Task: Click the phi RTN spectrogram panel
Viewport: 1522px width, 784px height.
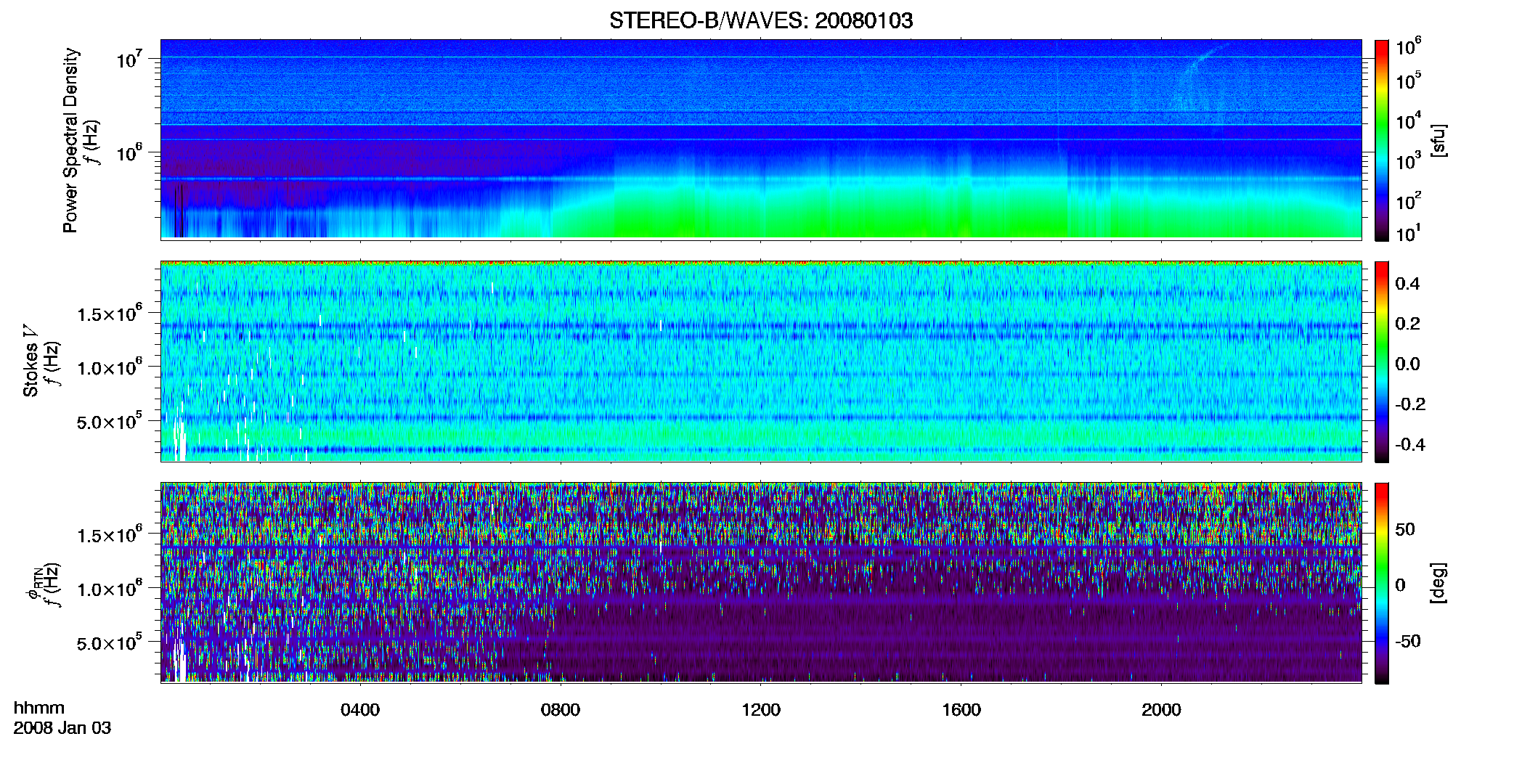Action: 761,583
